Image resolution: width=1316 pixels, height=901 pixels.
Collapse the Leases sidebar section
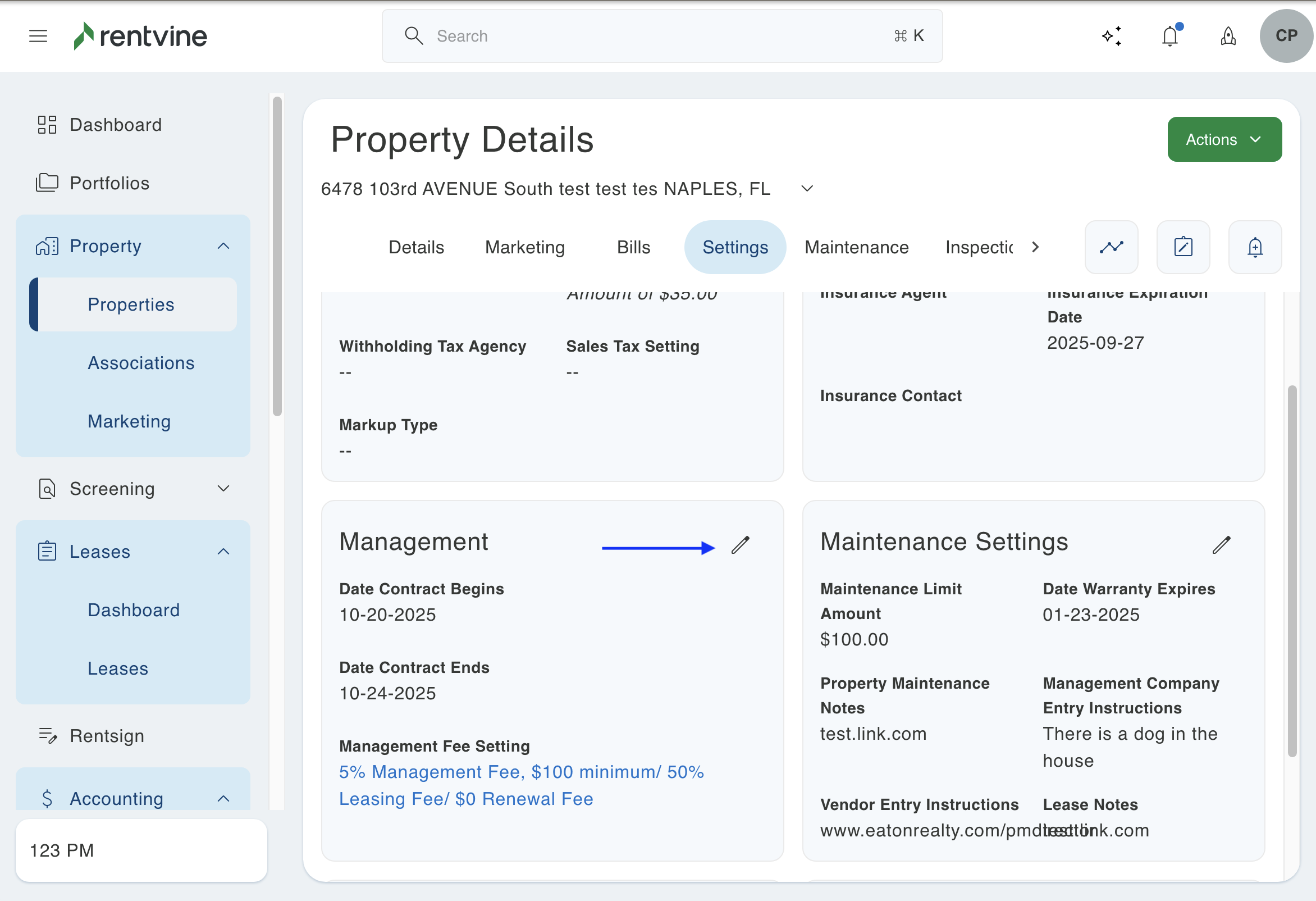pyautogui.click(x=223, y=552)
